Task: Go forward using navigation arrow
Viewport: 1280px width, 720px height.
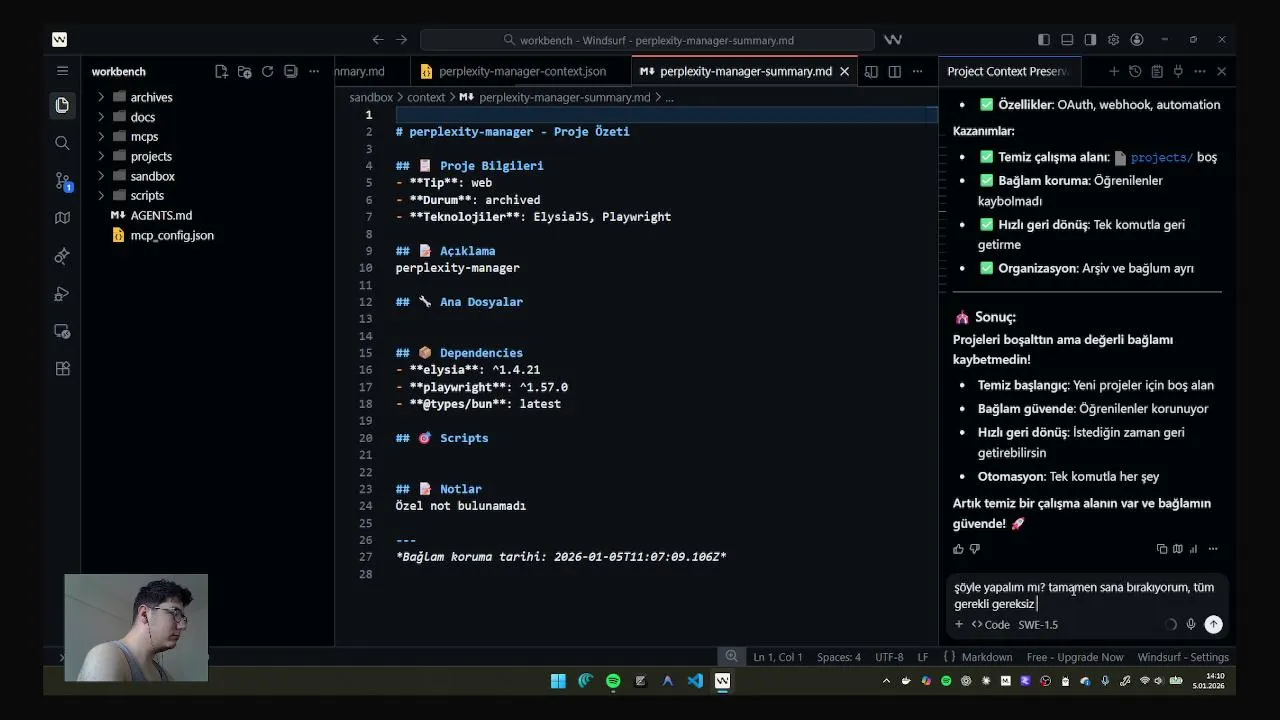Action: tap(401, 40)
